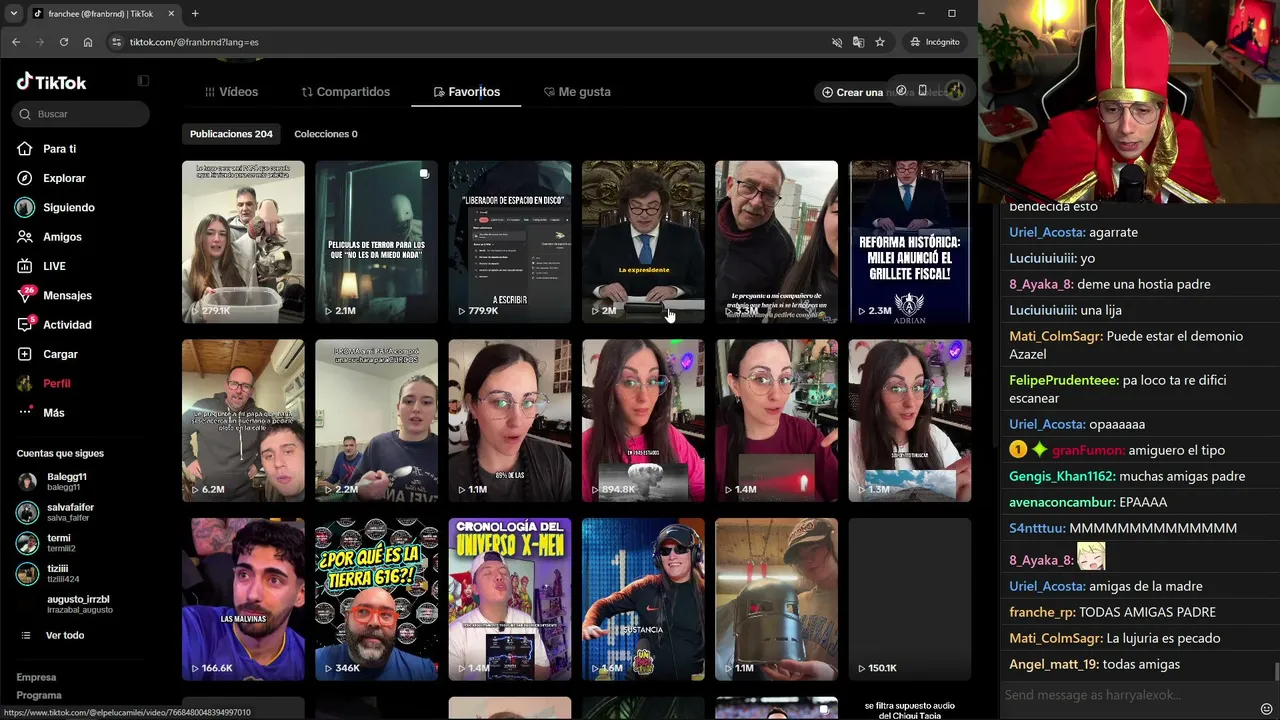This screenshot has height=720, width=1280.
Task: Open the 'Las Malvinas' video thumbnail
Action: 243,599
